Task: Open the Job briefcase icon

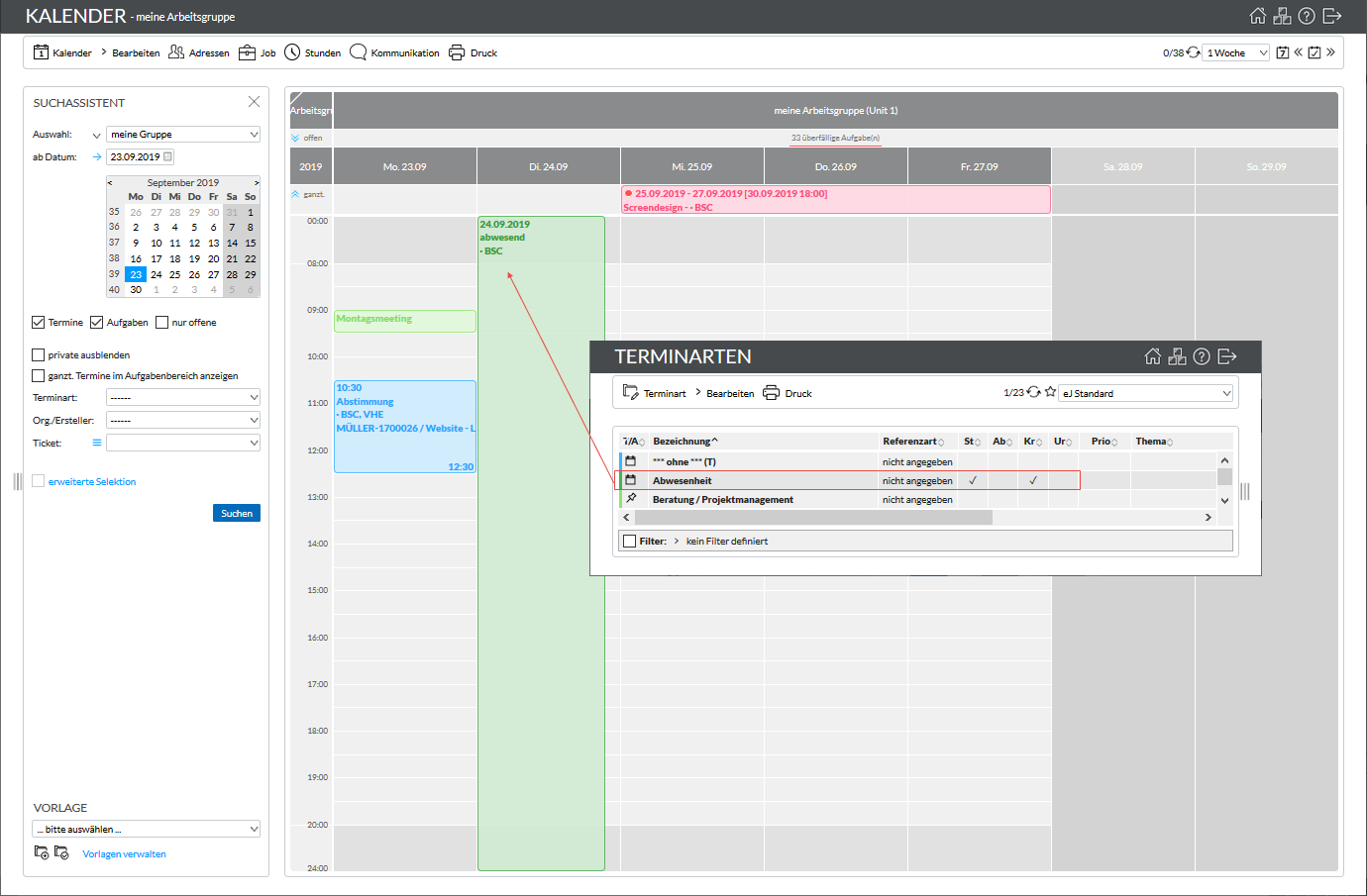Action: pos(247,52)
